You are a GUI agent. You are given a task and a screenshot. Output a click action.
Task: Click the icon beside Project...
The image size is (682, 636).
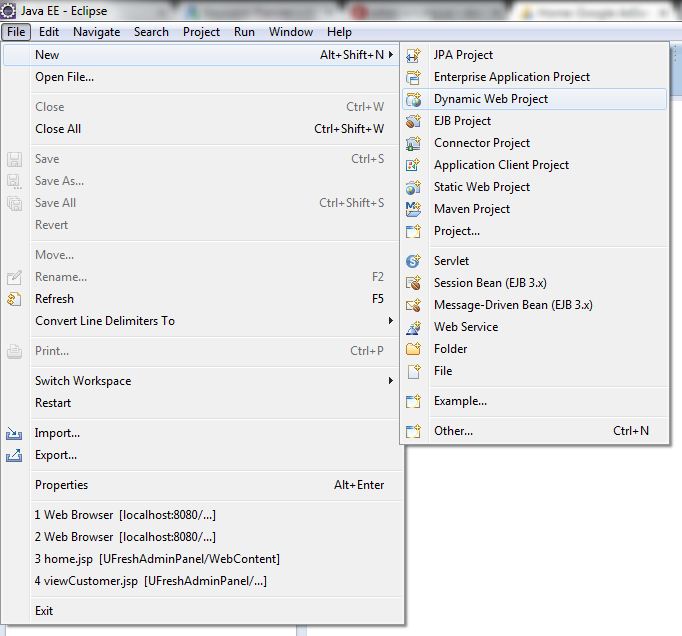(x=413, y=231)
